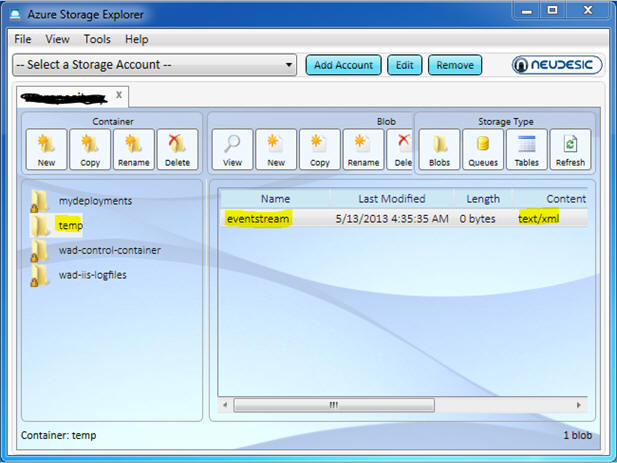
Task: Select the temp container
Action: pyautogui.click(x=70, y=225)
